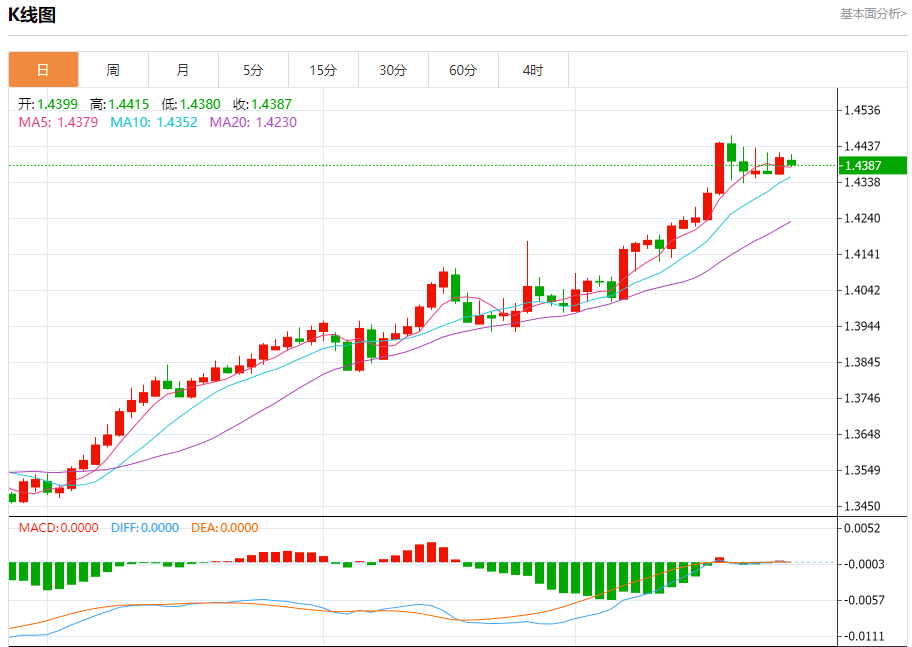Select the 日 daily chart tab
Image resolution: width=912 pixels, height=647 pixels.
[x=43, y=70]
